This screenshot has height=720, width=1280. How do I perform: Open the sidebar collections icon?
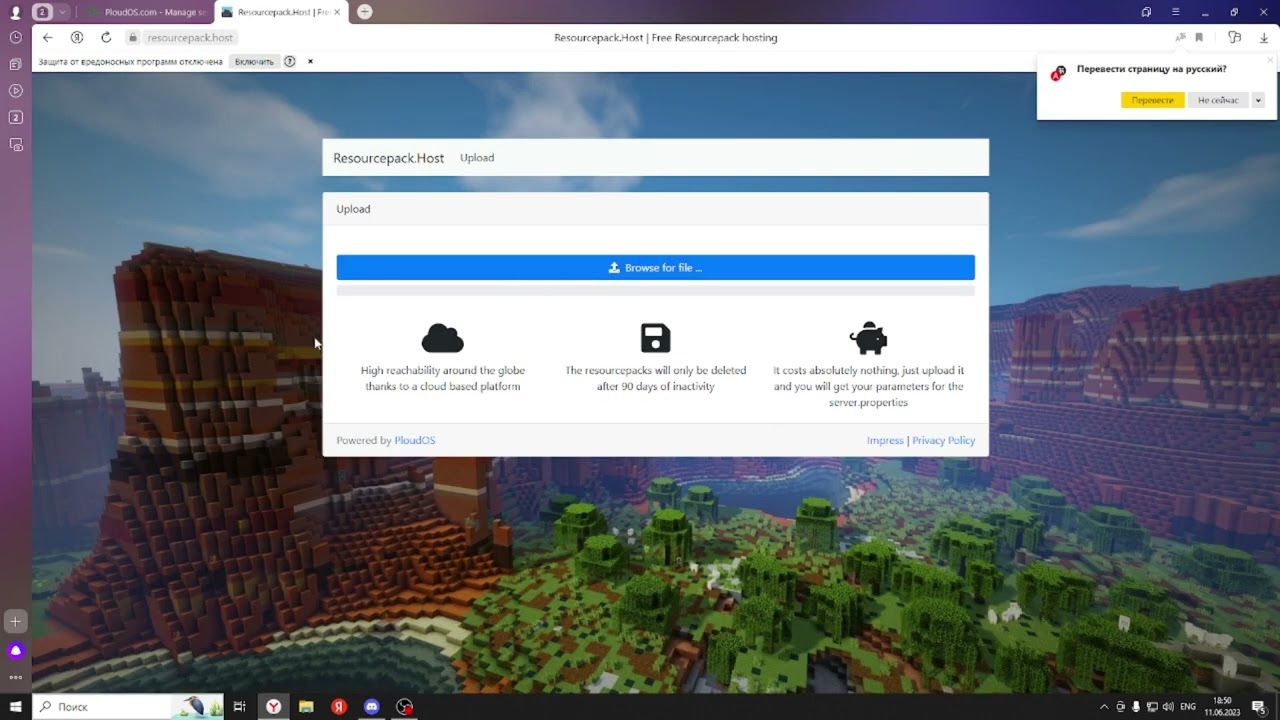coord(15,64)
